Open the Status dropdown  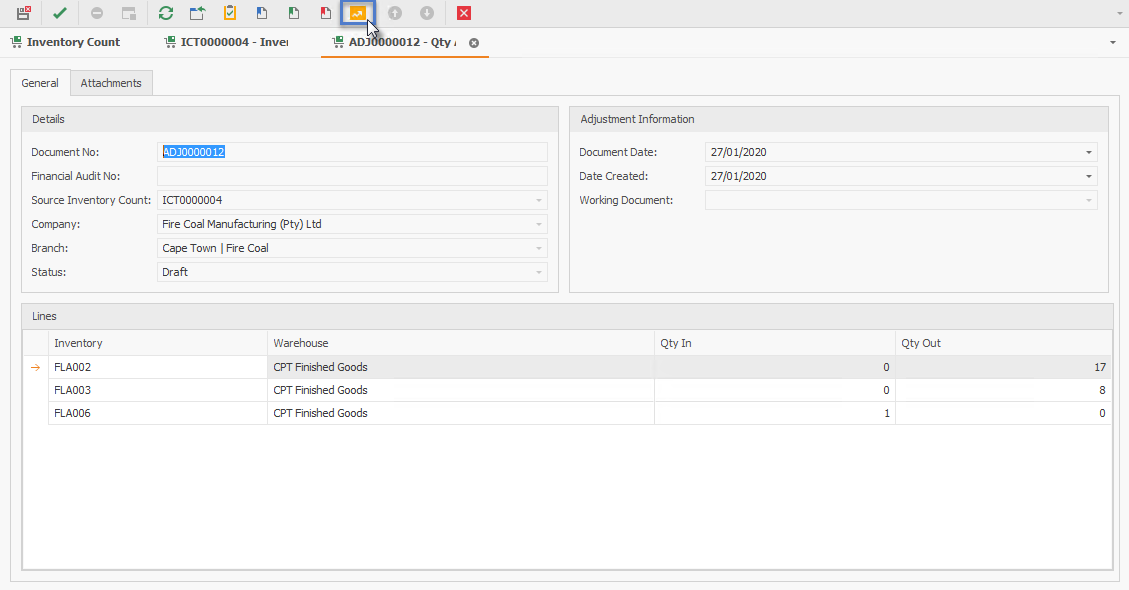click(x=537, y=272)
